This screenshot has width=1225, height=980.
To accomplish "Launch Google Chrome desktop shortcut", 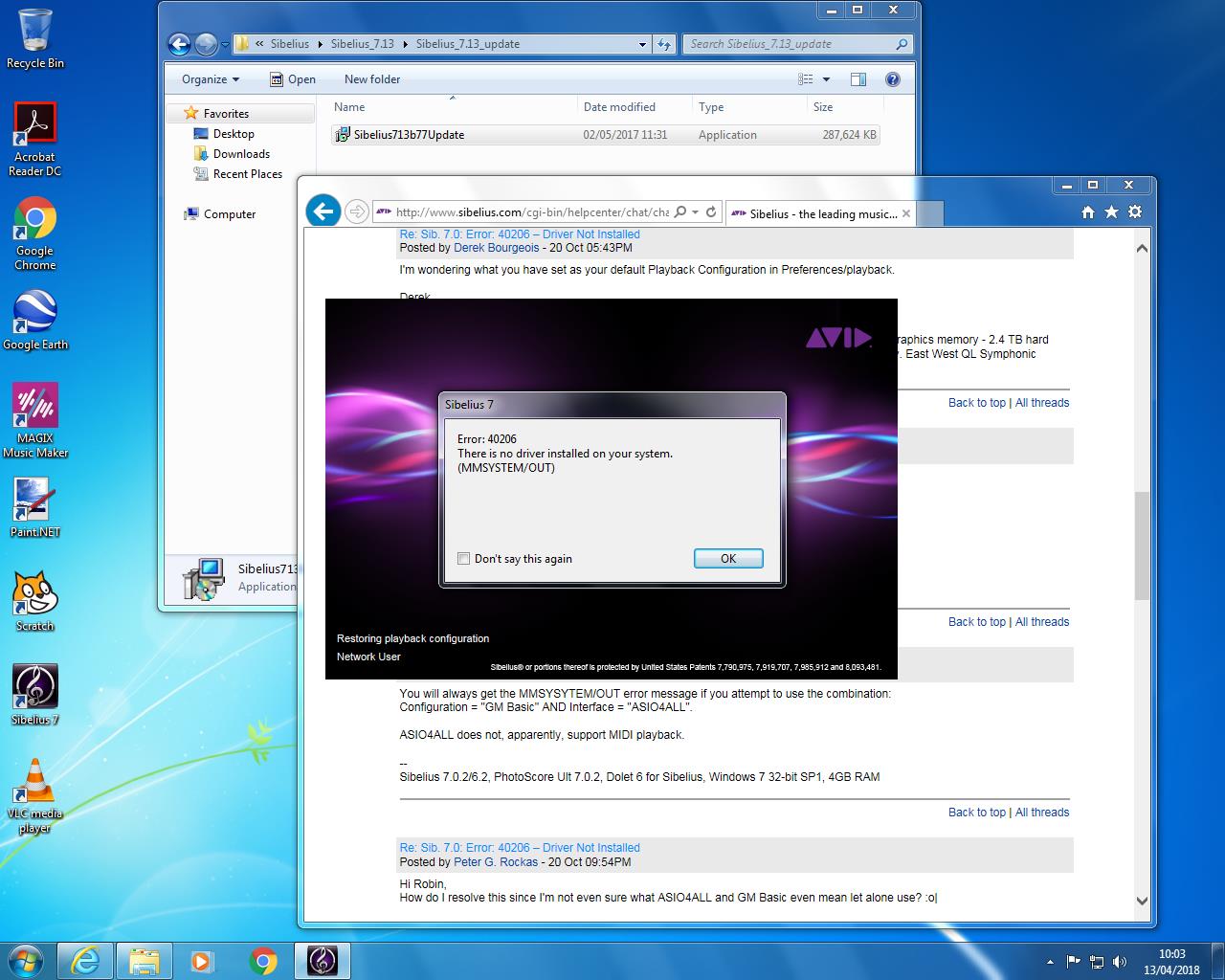I will point(35,234).
